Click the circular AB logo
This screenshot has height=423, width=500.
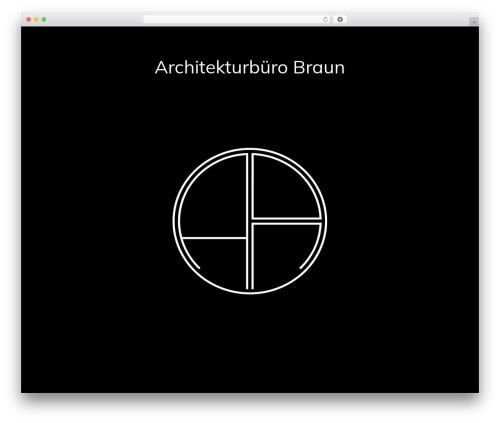250,221
